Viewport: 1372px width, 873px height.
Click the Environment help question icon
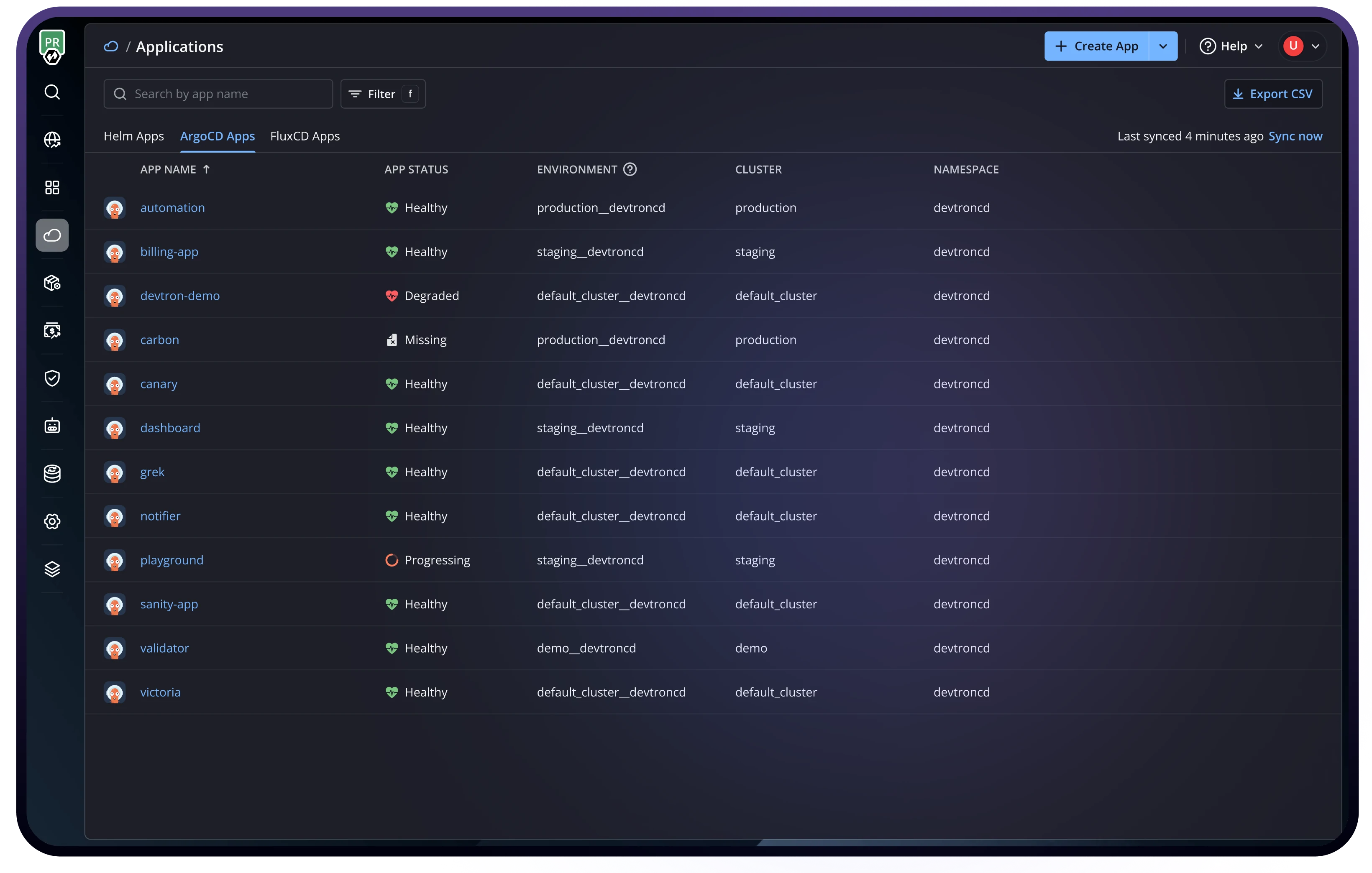(630, 169)
